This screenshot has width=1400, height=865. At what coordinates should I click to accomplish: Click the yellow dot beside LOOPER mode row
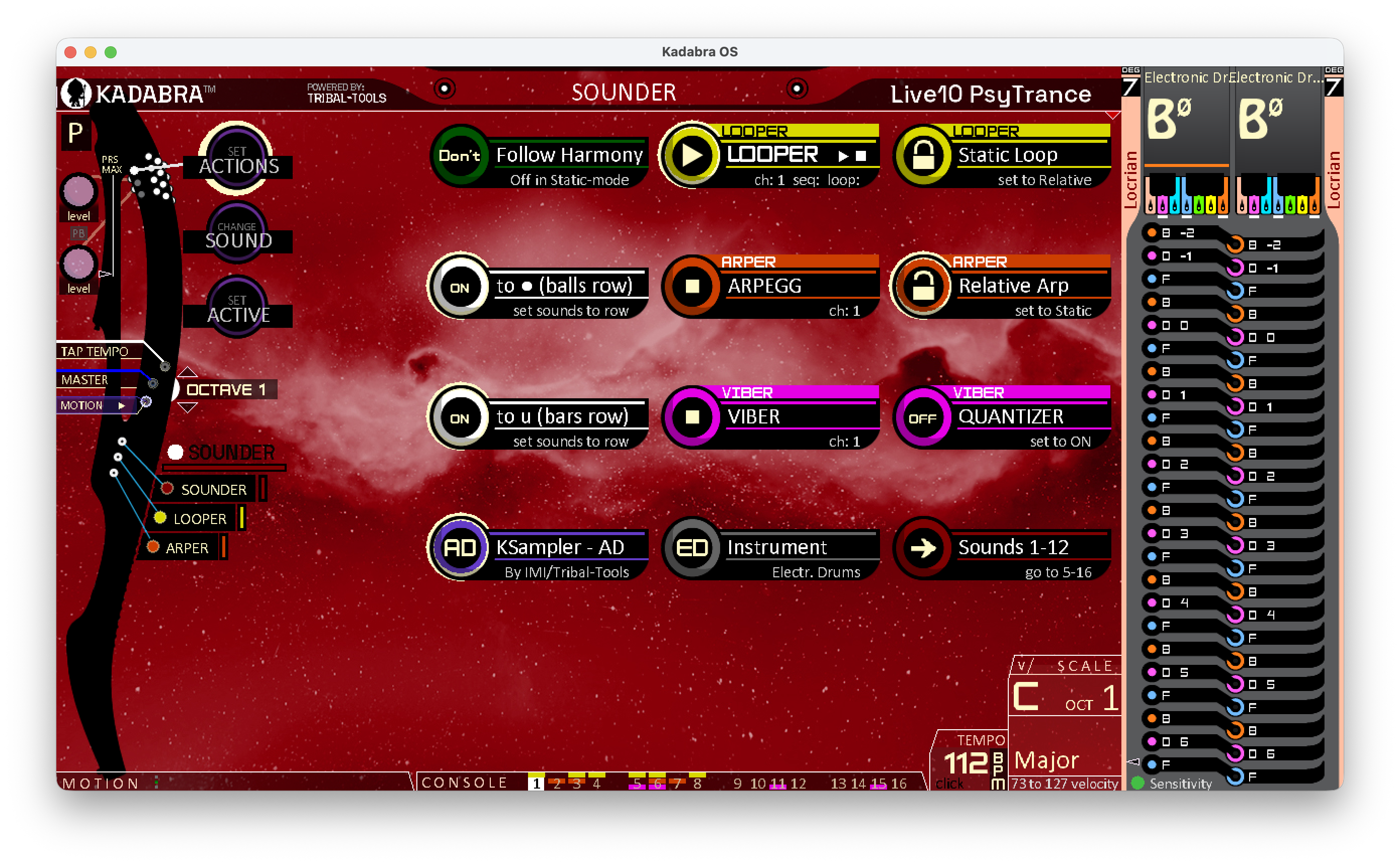tap(159, 517)
